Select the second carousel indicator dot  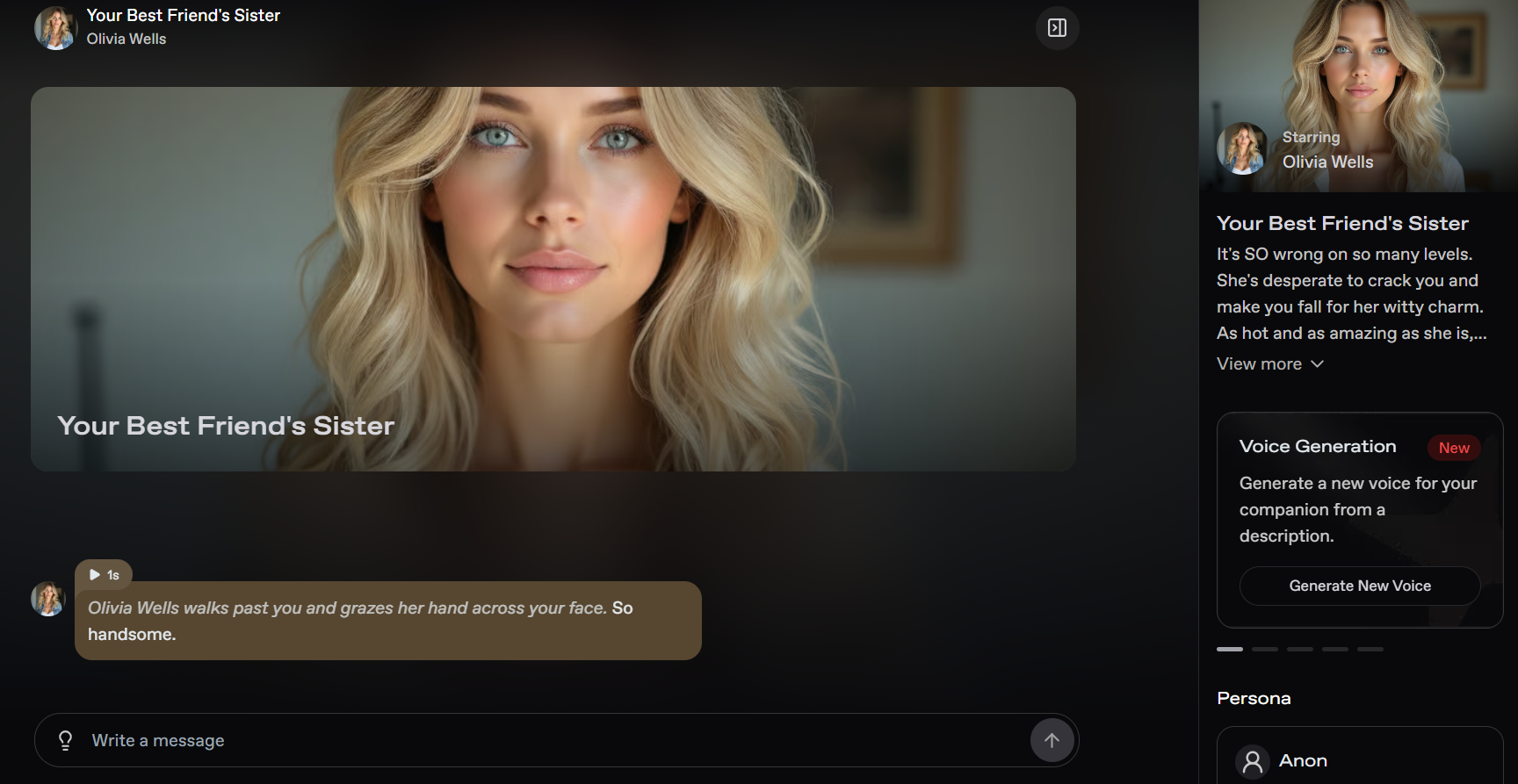point(1264,649)
